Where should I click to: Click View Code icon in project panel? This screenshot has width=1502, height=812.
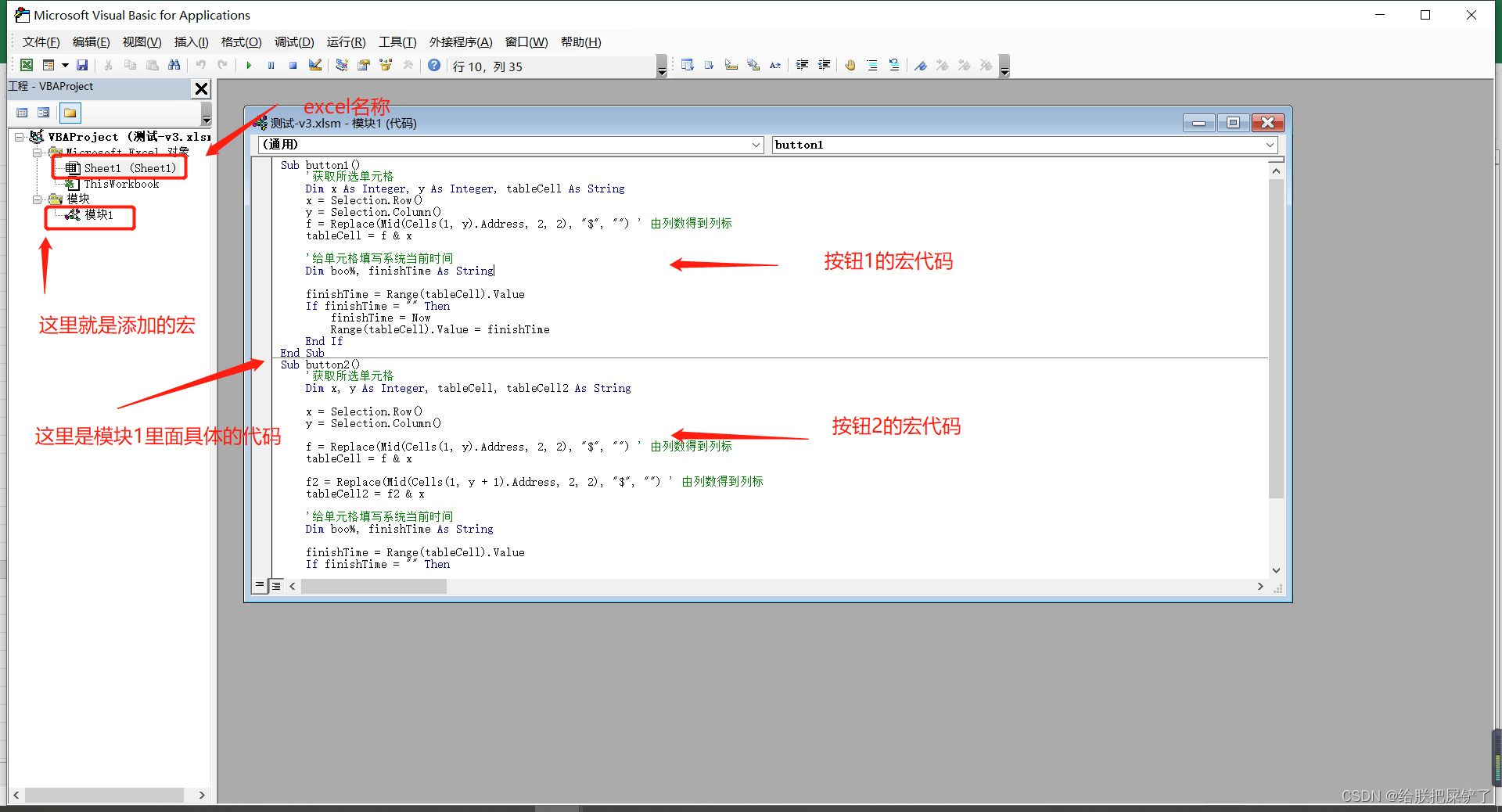coord(22,113)
